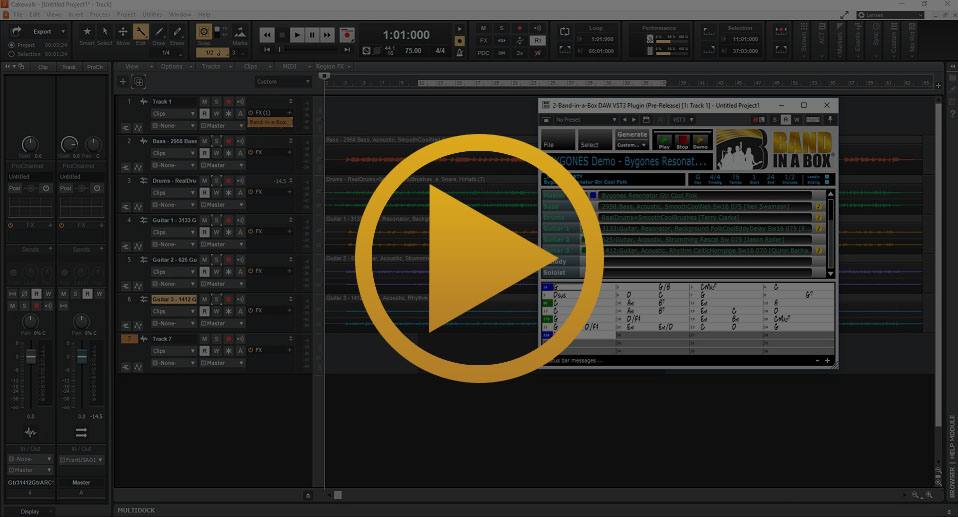Switch to the inspector ProCh tab
The width and height of the screenshot is (958, 517).
pos(95,67)
